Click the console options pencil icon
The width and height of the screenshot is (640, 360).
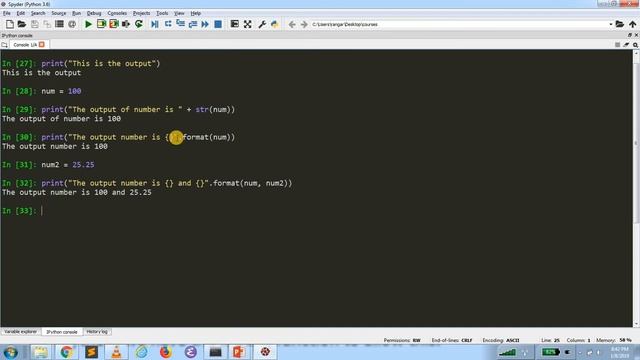tap(626, 44)
